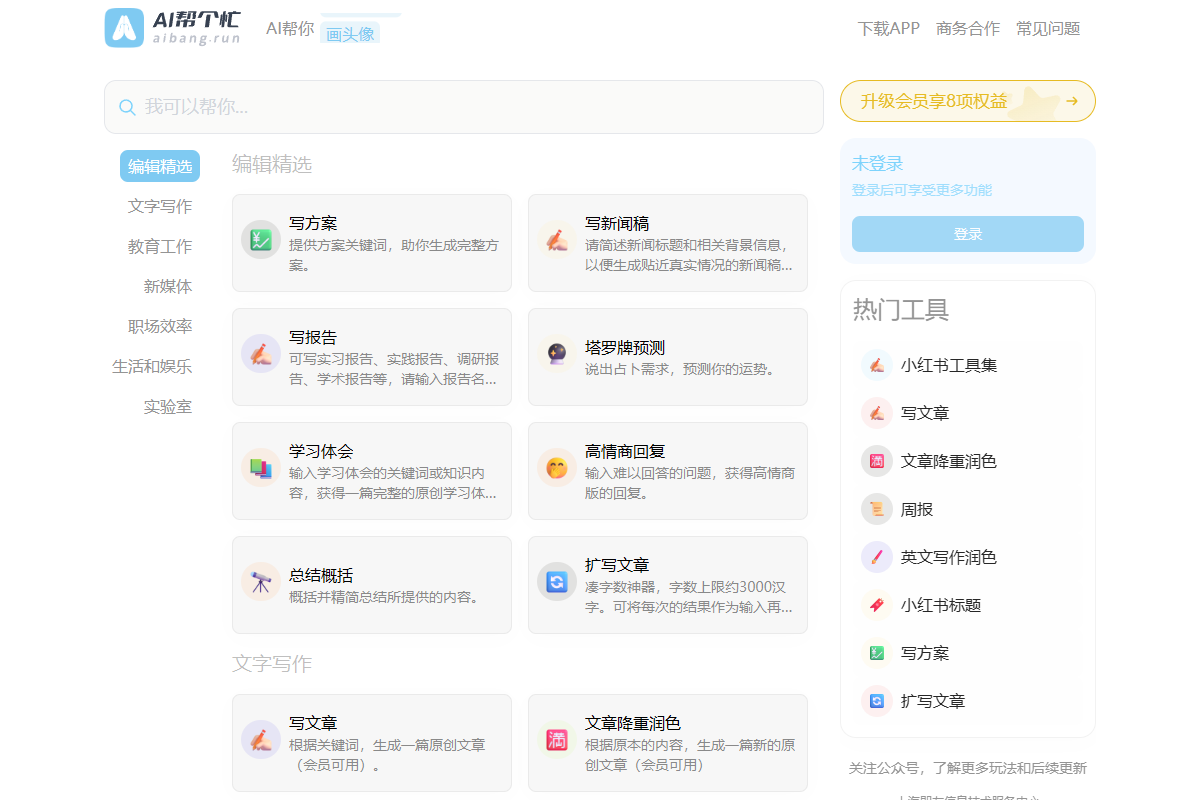Click the 登录 button
This screenshot has height=800, width=1200.
coord(967,233)
